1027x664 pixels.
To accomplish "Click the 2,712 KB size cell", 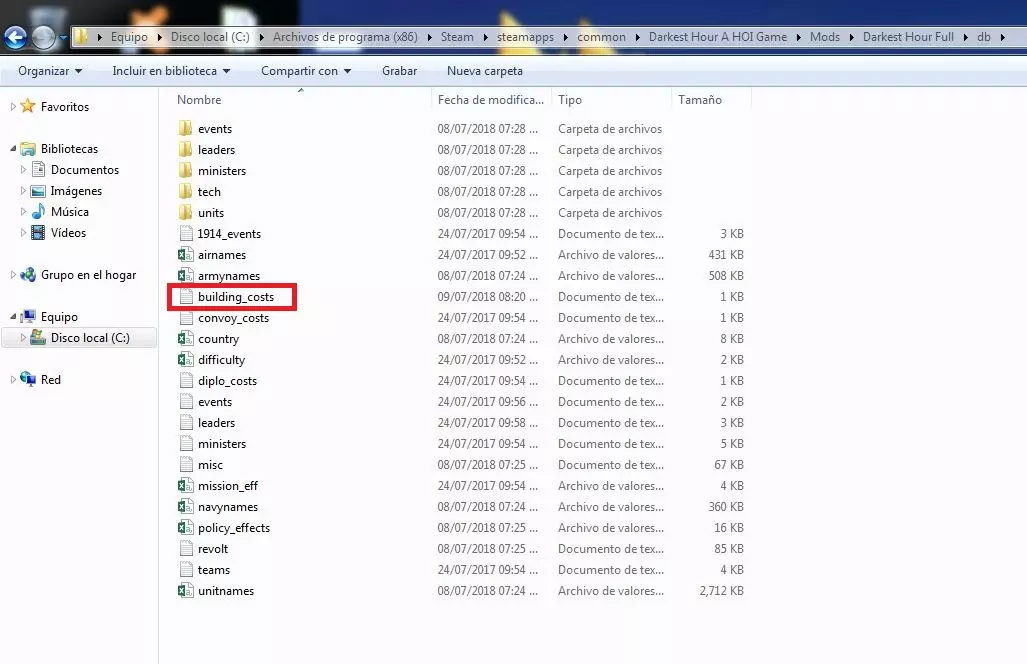I will point(721,590).
